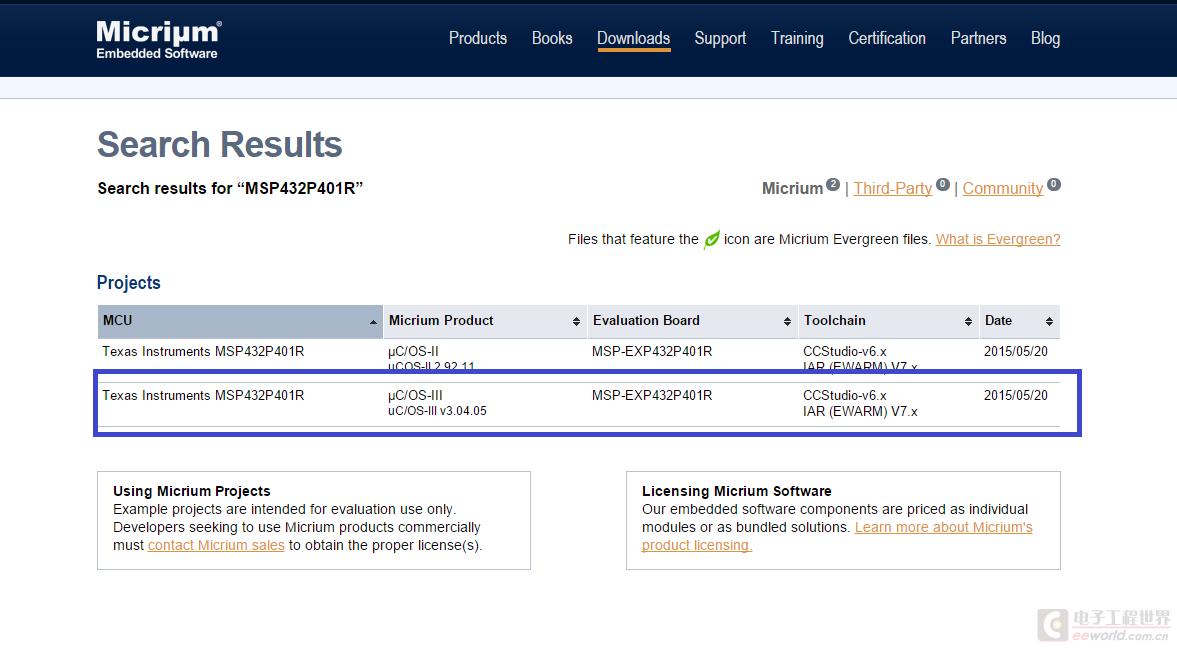Click the Date column sort arrows

1049,321
